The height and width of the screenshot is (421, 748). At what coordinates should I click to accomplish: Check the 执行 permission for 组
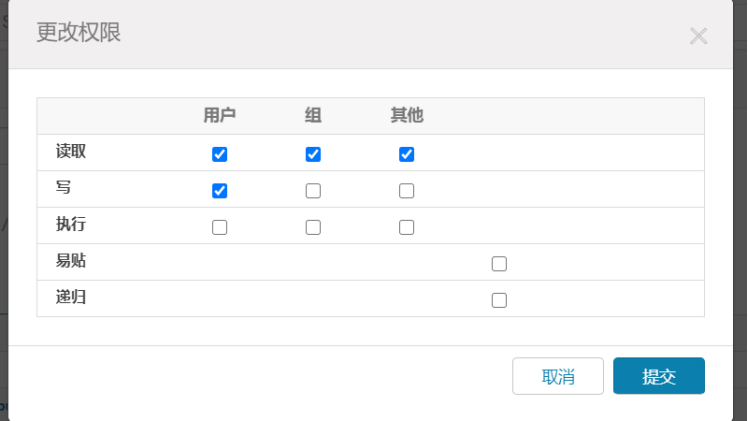[313, 227]
